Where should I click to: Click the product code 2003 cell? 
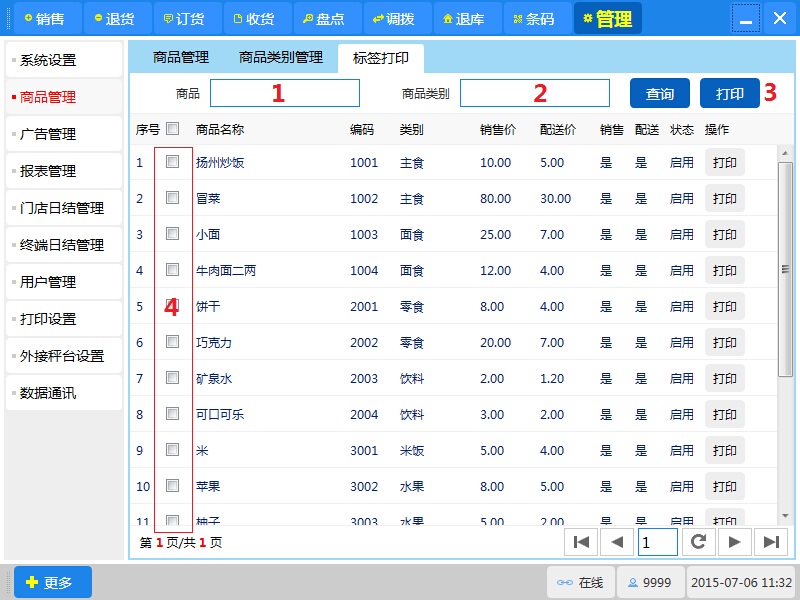[364, 379]
